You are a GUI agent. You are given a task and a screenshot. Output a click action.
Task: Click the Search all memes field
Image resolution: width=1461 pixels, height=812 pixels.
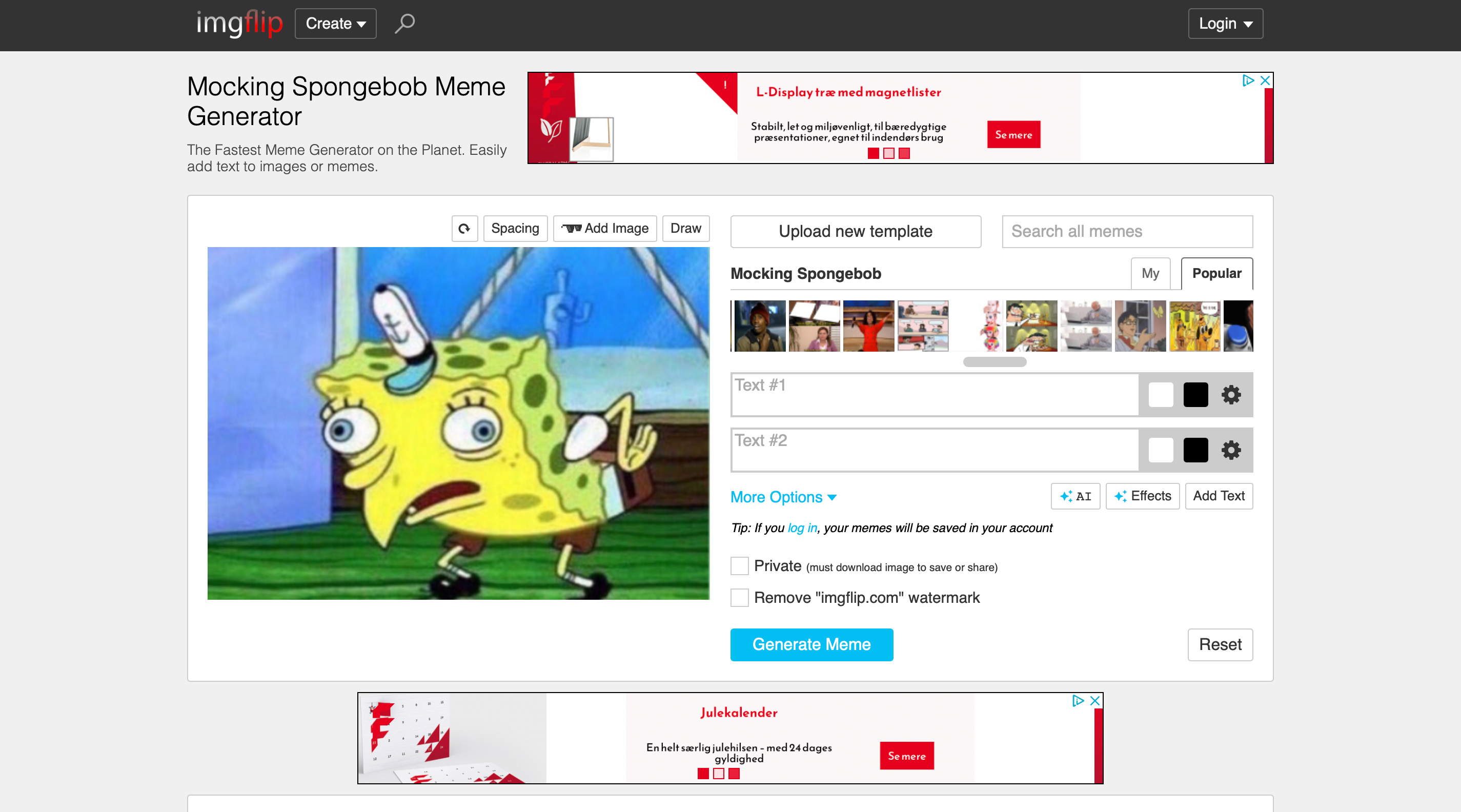click(1127, 231)
